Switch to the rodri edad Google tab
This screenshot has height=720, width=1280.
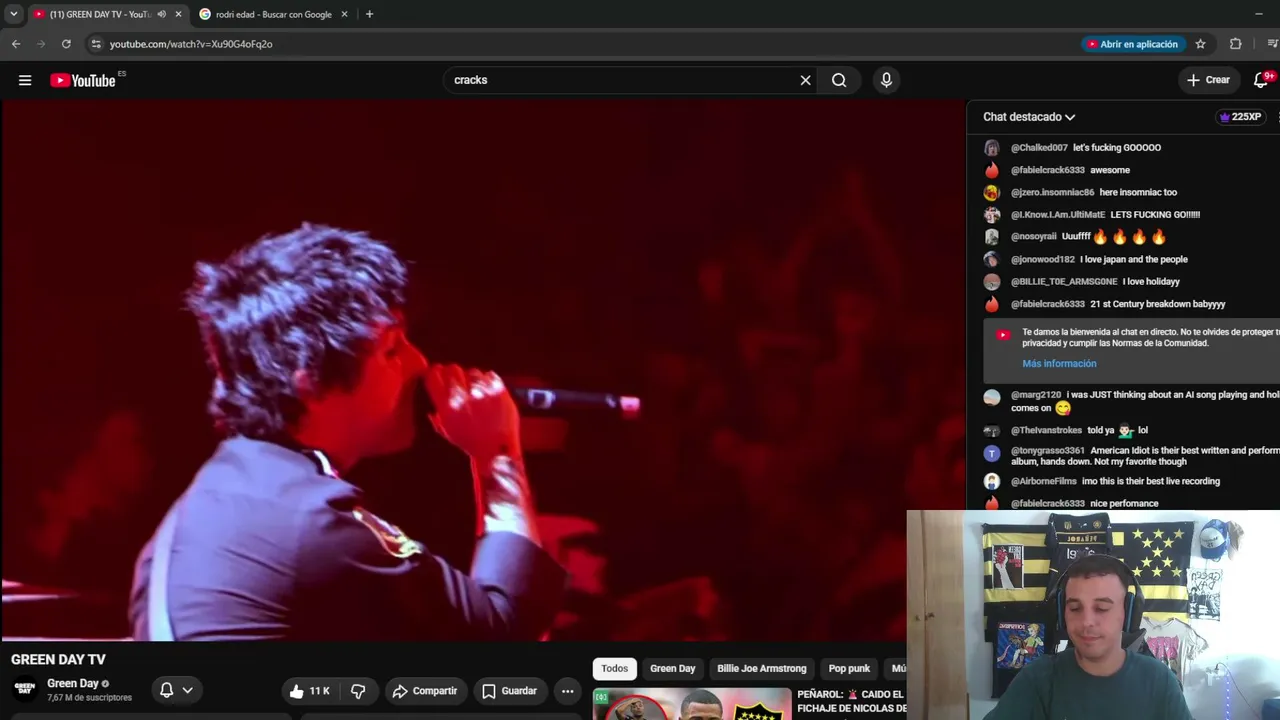tap(273, 14)
